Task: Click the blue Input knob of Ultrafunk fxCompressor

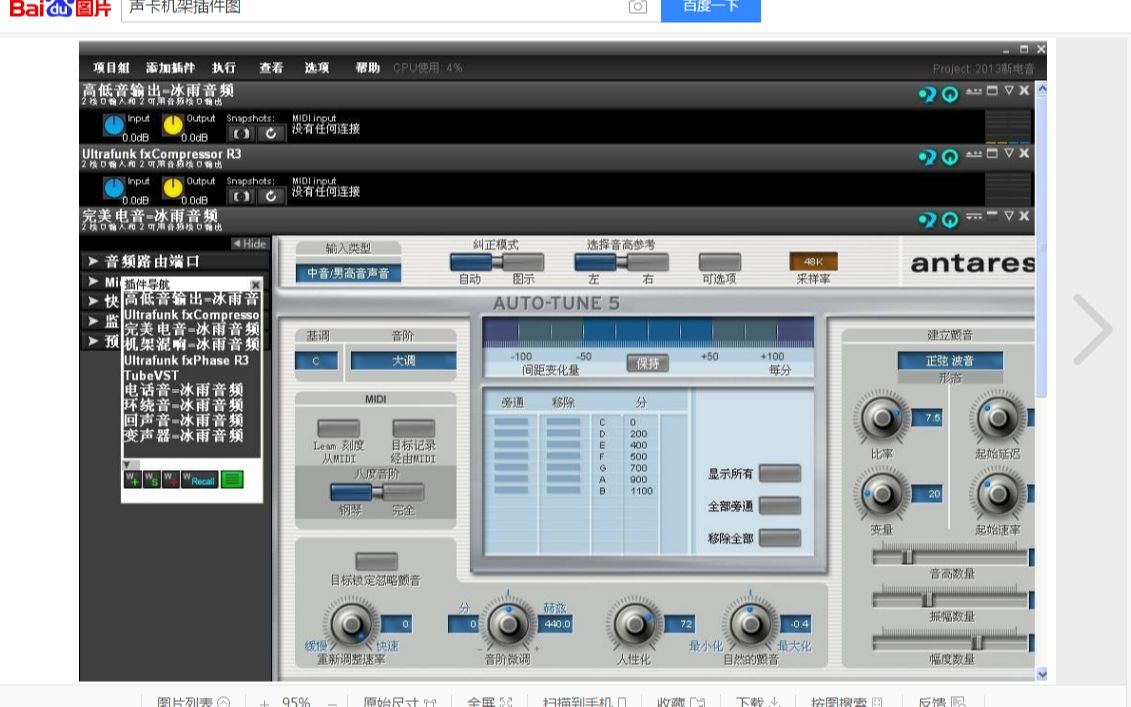Action: coord(113,188)
